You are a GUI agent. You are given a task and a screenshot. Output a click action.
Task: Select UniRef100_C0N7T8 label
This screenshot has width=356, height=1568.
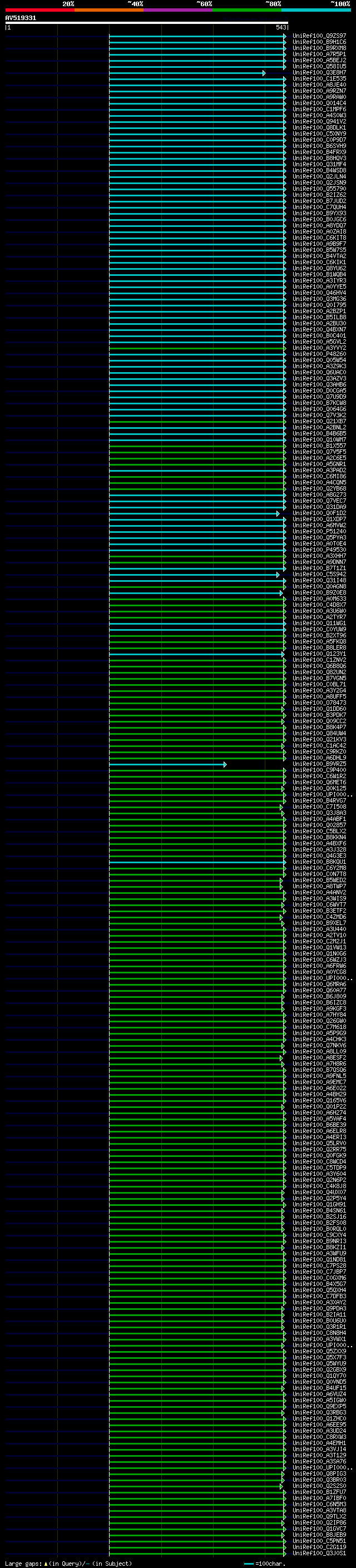click(319, 875)
